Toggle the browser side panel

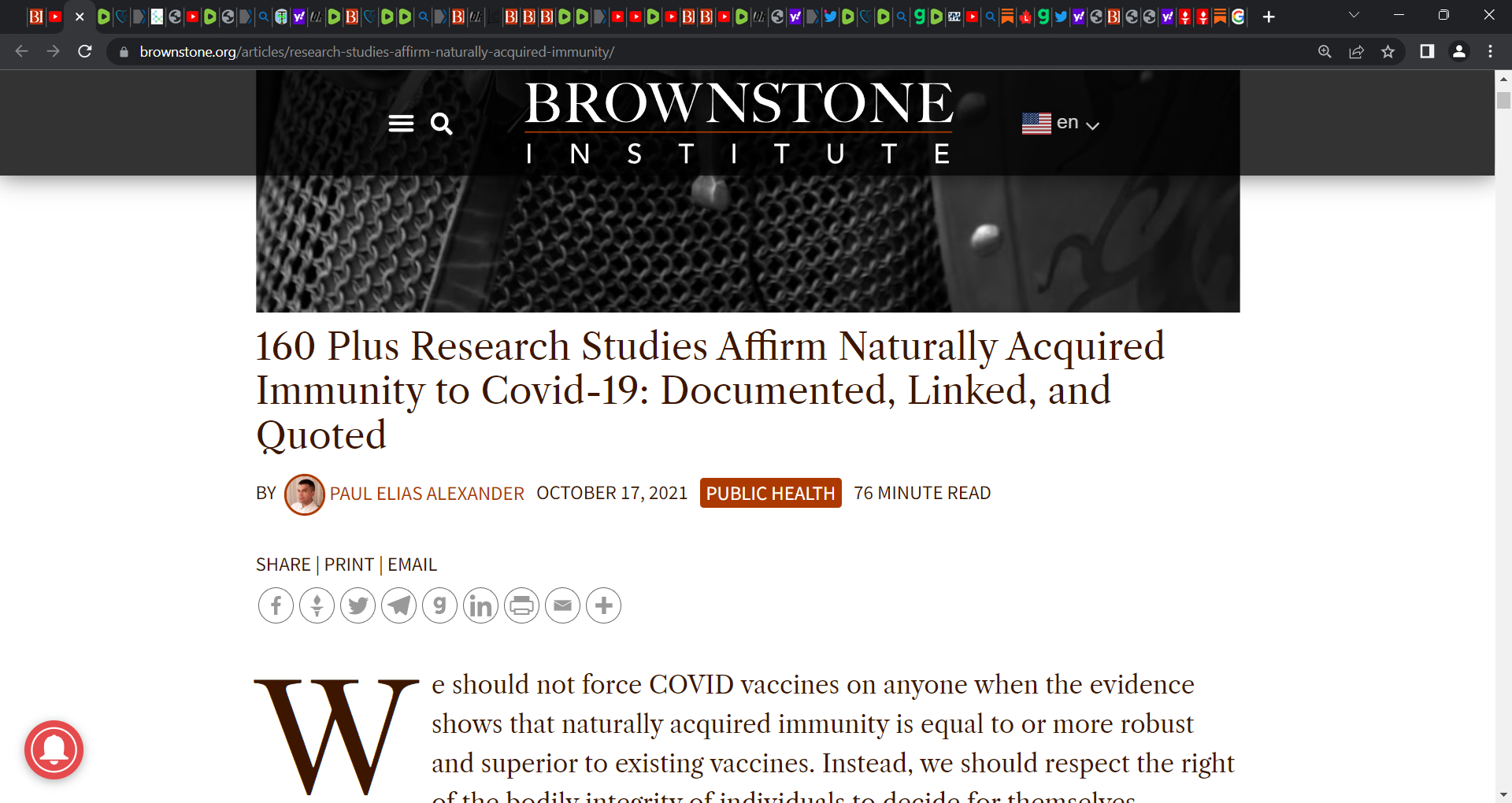pyautogui.click(x=1427, y=51)
